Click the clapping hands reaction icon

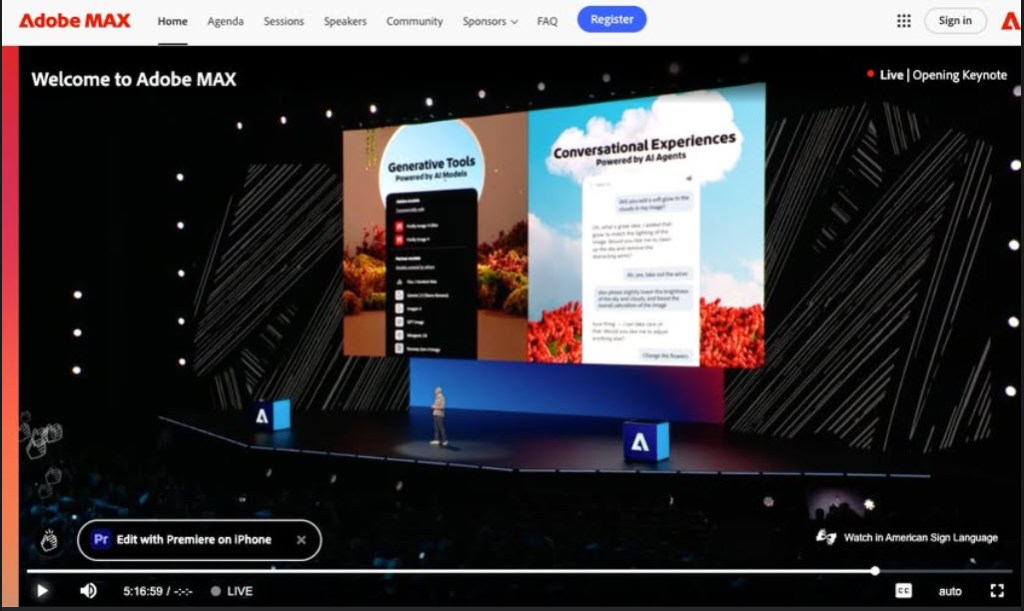tap(49, 540)
